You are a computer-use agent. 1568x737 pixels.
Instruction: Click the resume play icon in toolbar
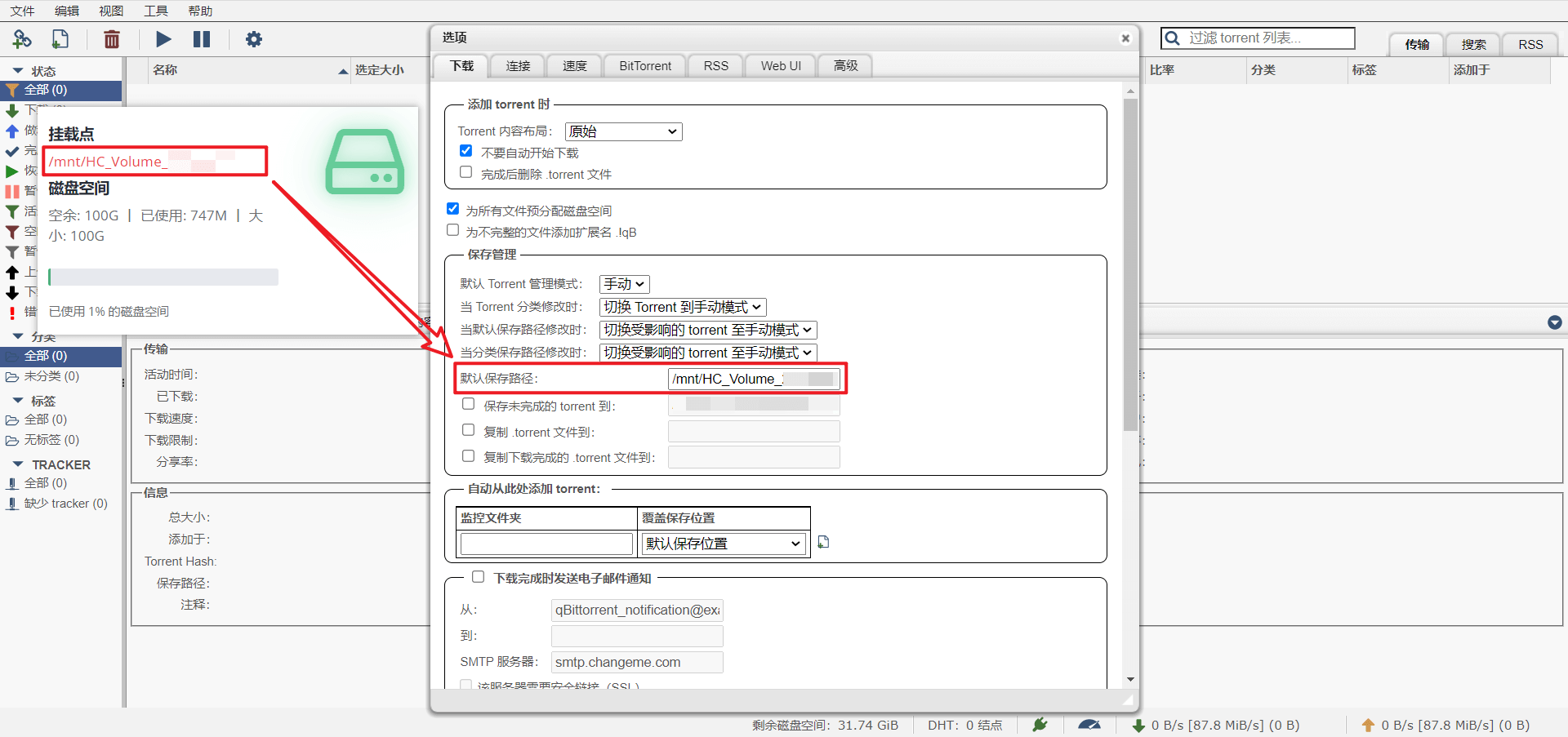point(163,38)
